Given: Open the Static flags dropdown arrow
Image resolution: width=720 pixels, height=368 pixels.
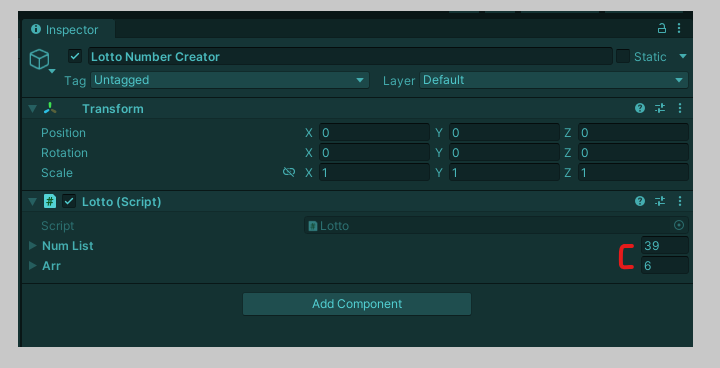Looking at the screenshot, I should [682, 57].
